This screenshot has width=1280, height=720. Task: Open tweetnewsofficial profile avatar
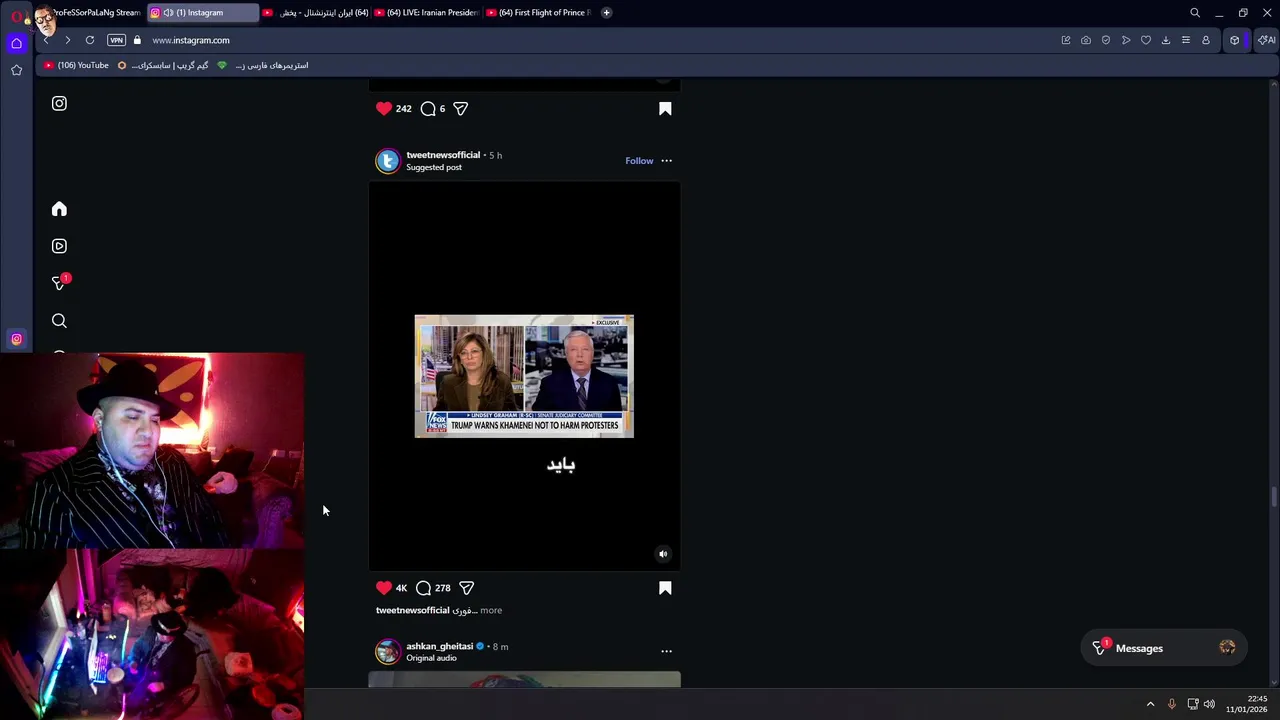coord(387,161)
